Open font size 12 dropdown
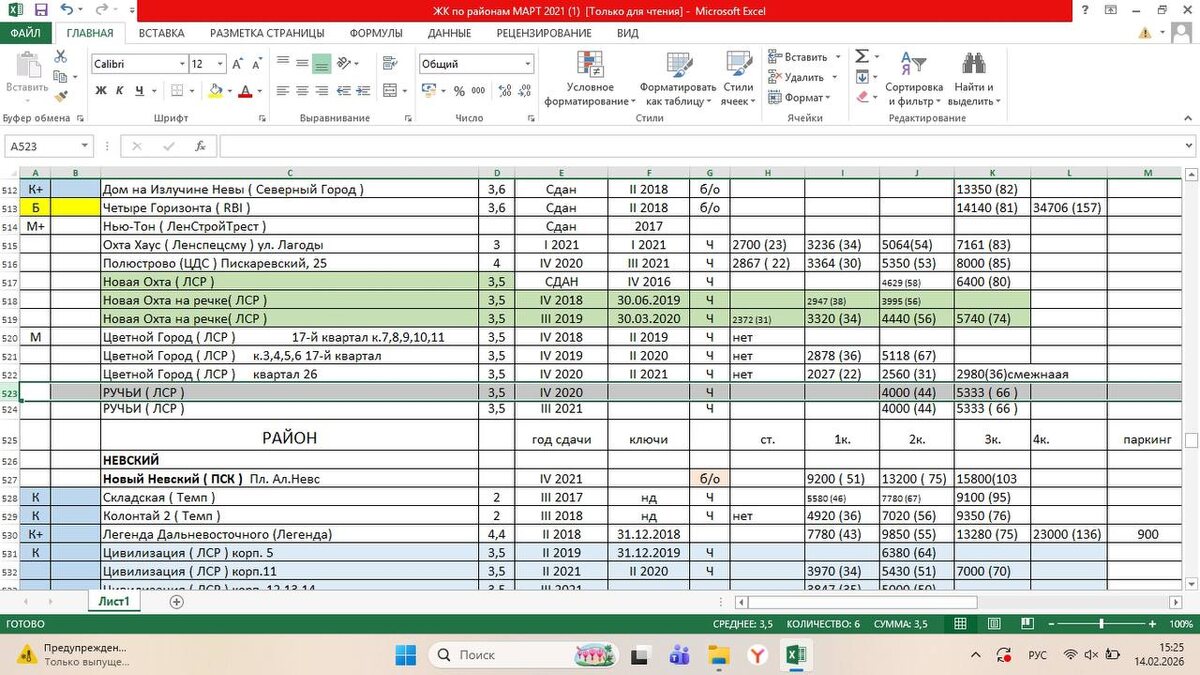1200x675 pixels. 221,64
